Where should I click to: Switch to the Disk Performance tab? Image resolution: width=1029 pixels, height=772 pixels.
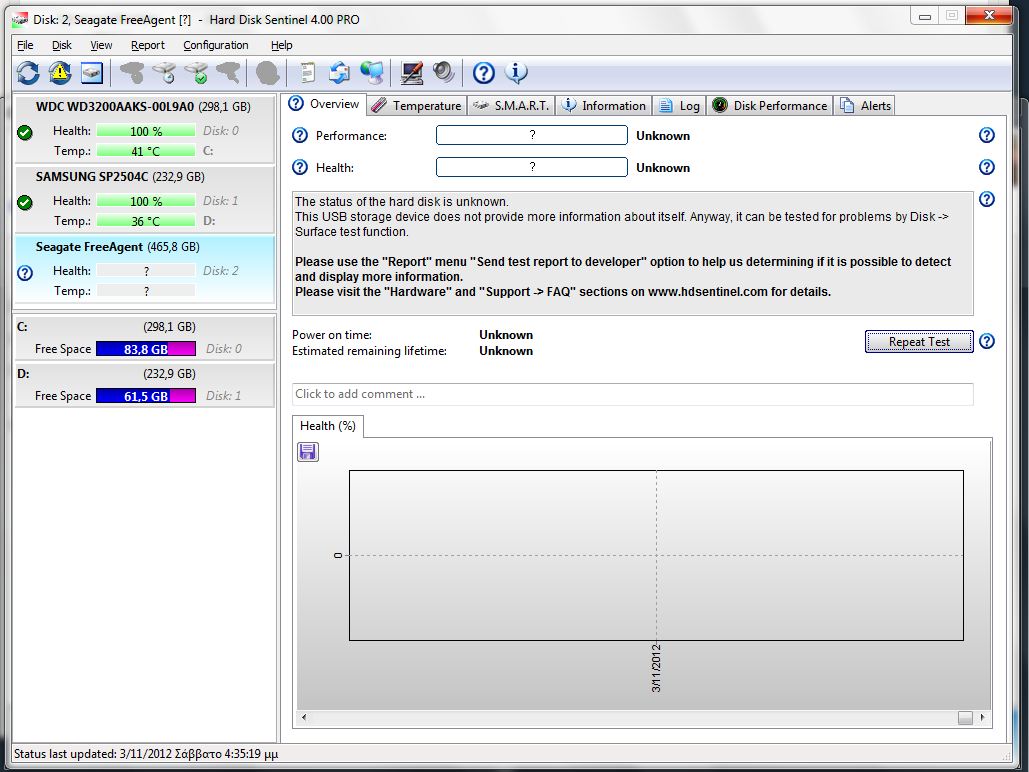tap(770, 106)
